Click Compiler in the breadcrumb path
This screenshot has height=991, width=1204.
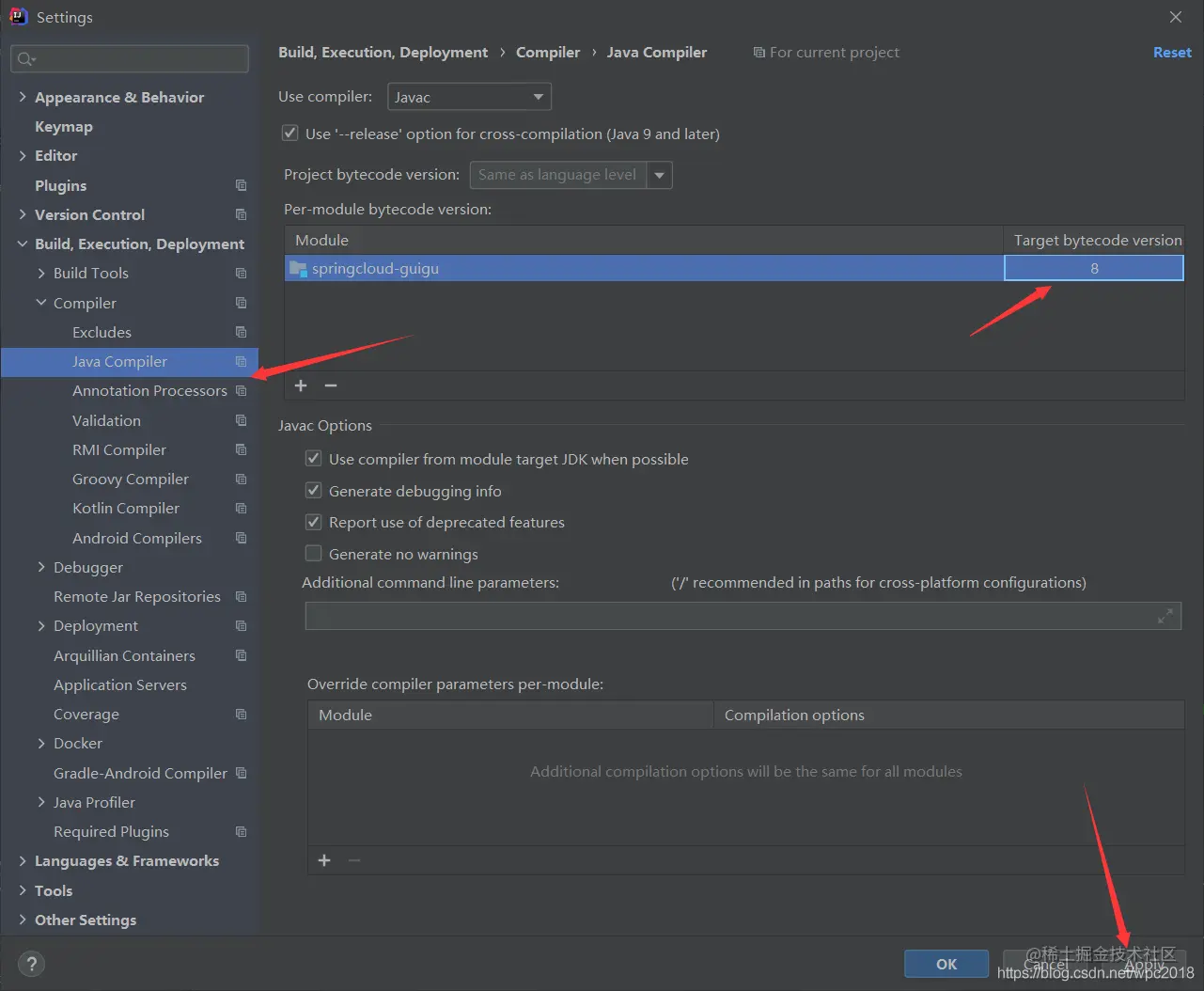click(x=548, y=52)
